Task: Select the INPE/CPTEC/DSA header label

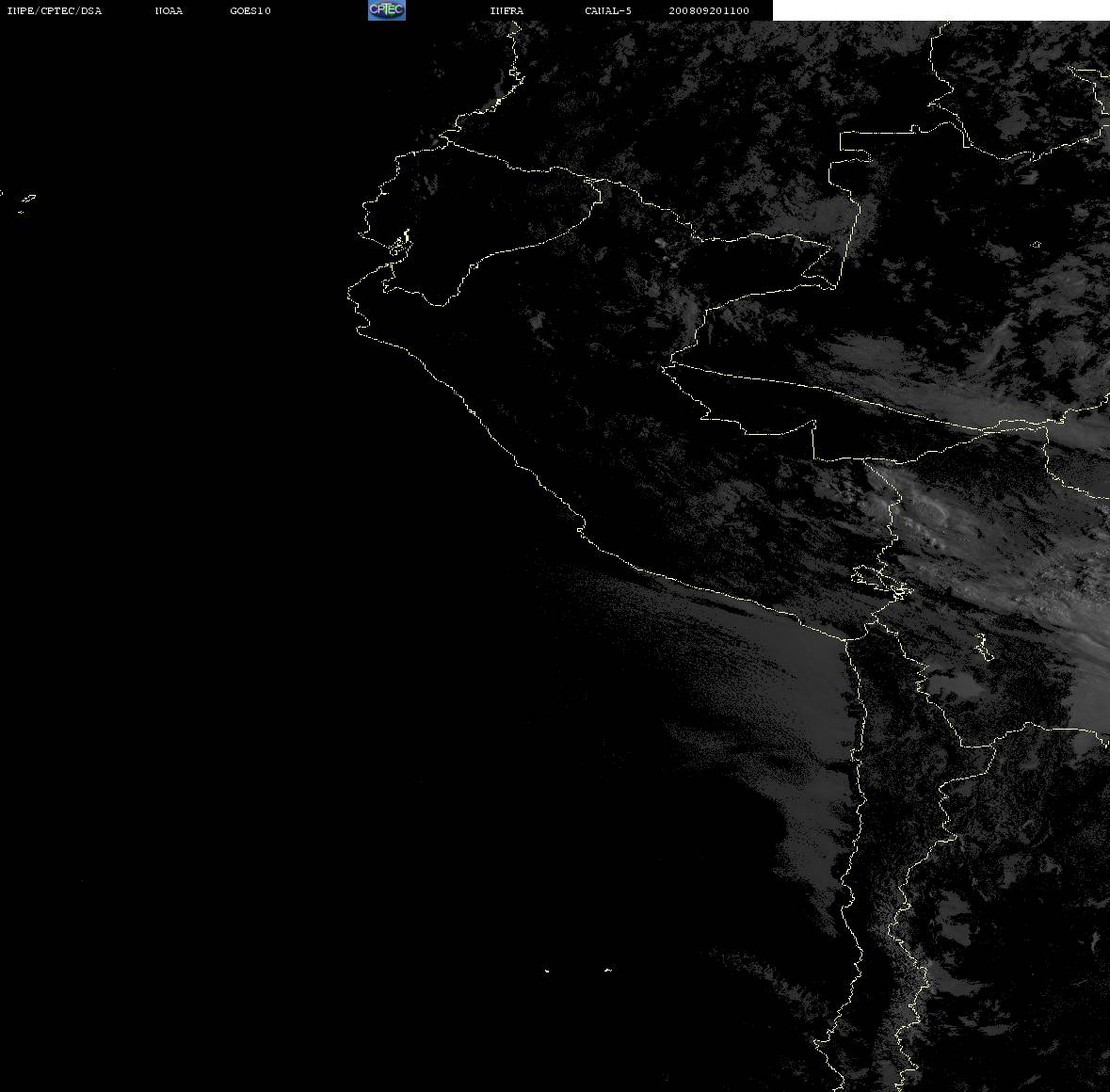Action: 55,10
